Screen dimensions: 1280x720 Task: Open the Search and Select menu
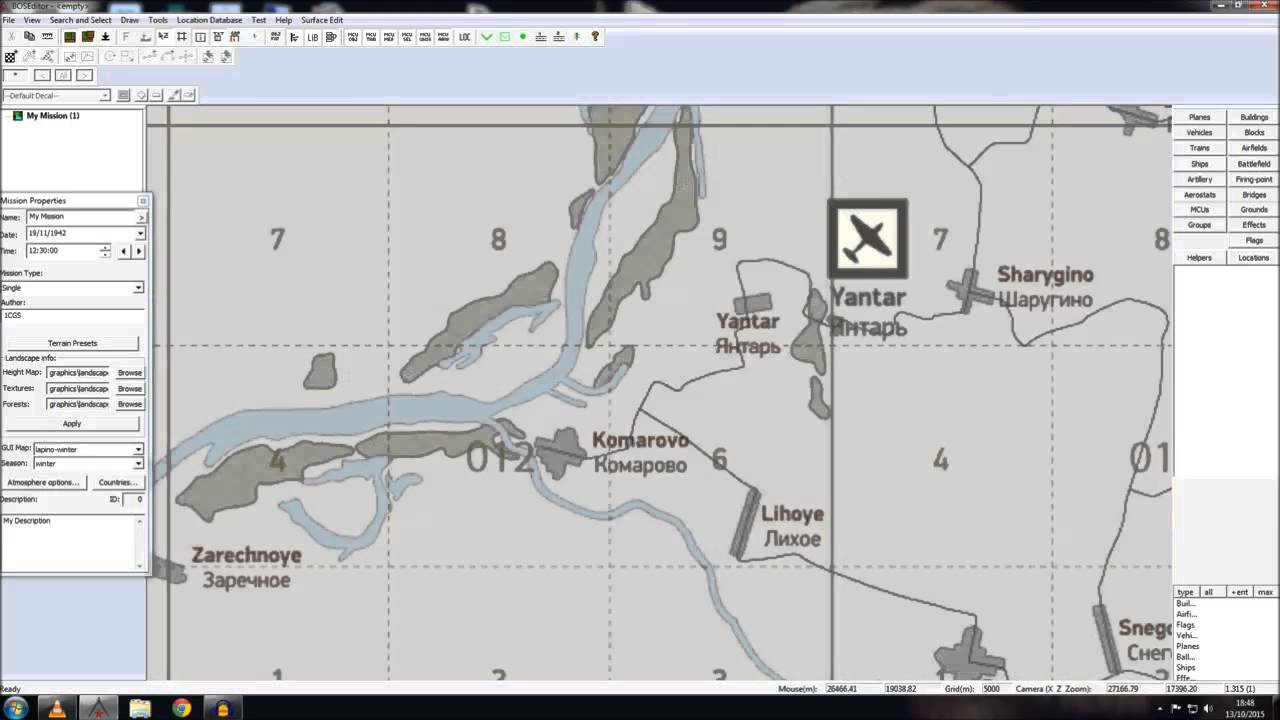80,20
